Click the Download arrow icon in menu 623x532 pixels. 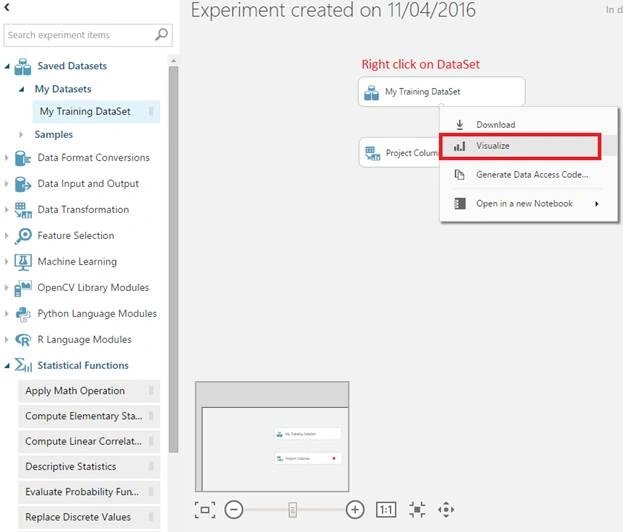pyautogui.click(x=460, y=125)
